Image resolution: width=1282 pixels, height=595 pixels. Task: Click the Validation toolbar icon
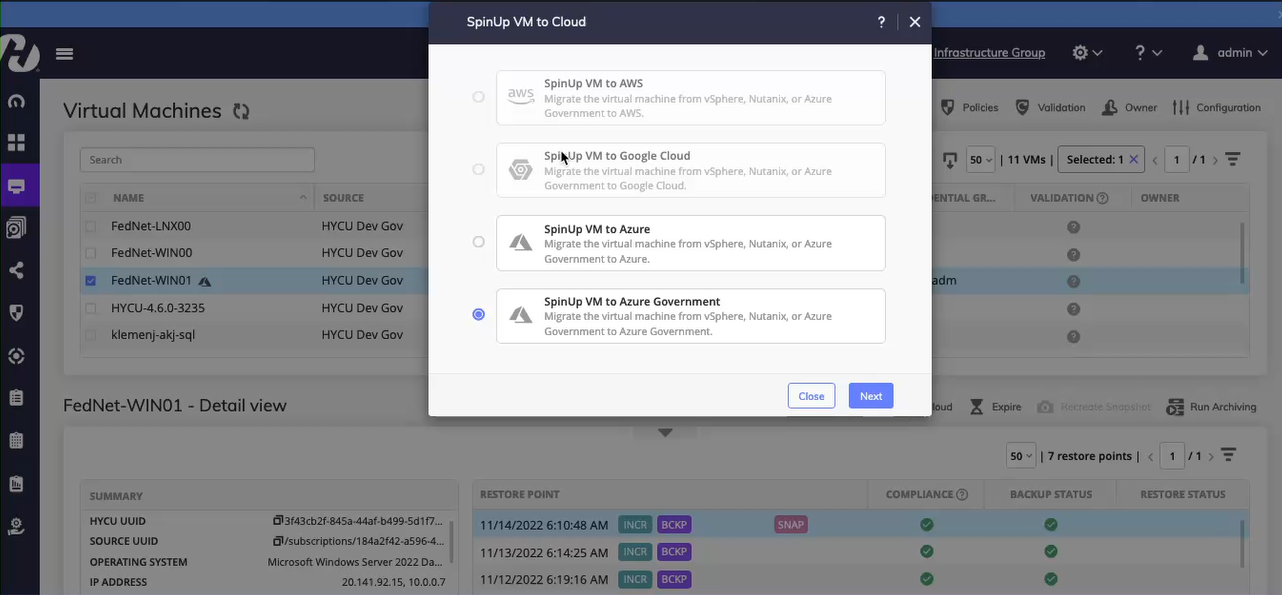click(x=1022, y=107)
